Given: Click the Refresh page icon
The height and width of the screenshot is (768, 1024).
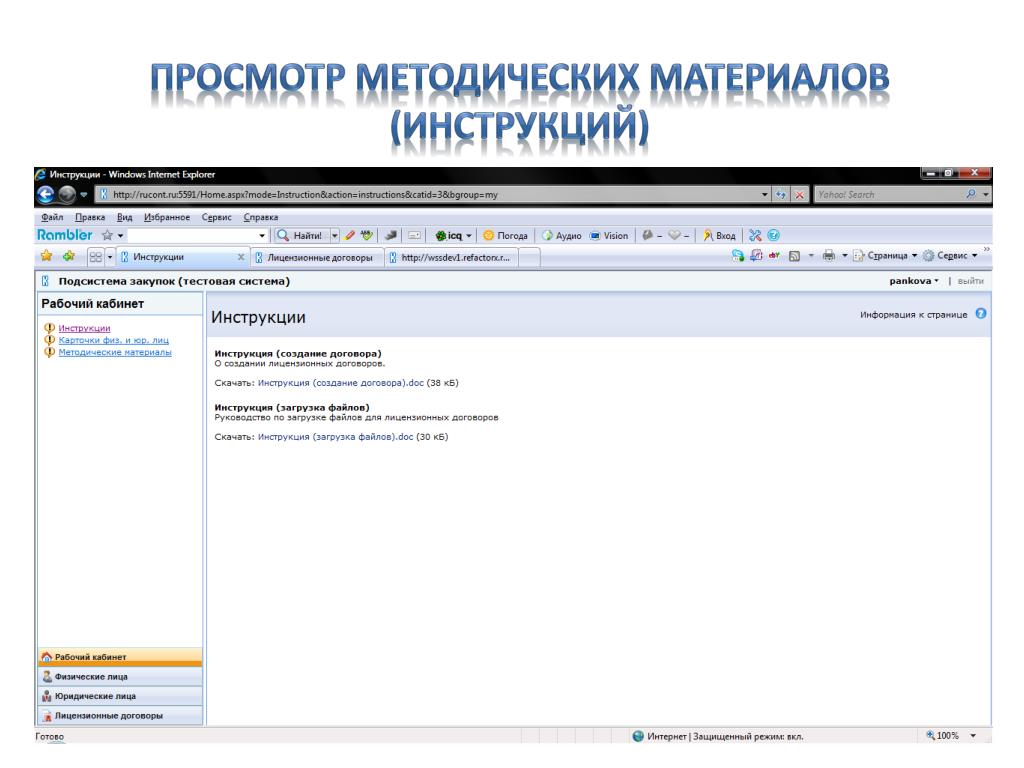Looking at the screenshot, I should pyautogui.click(x=780, y=195).
